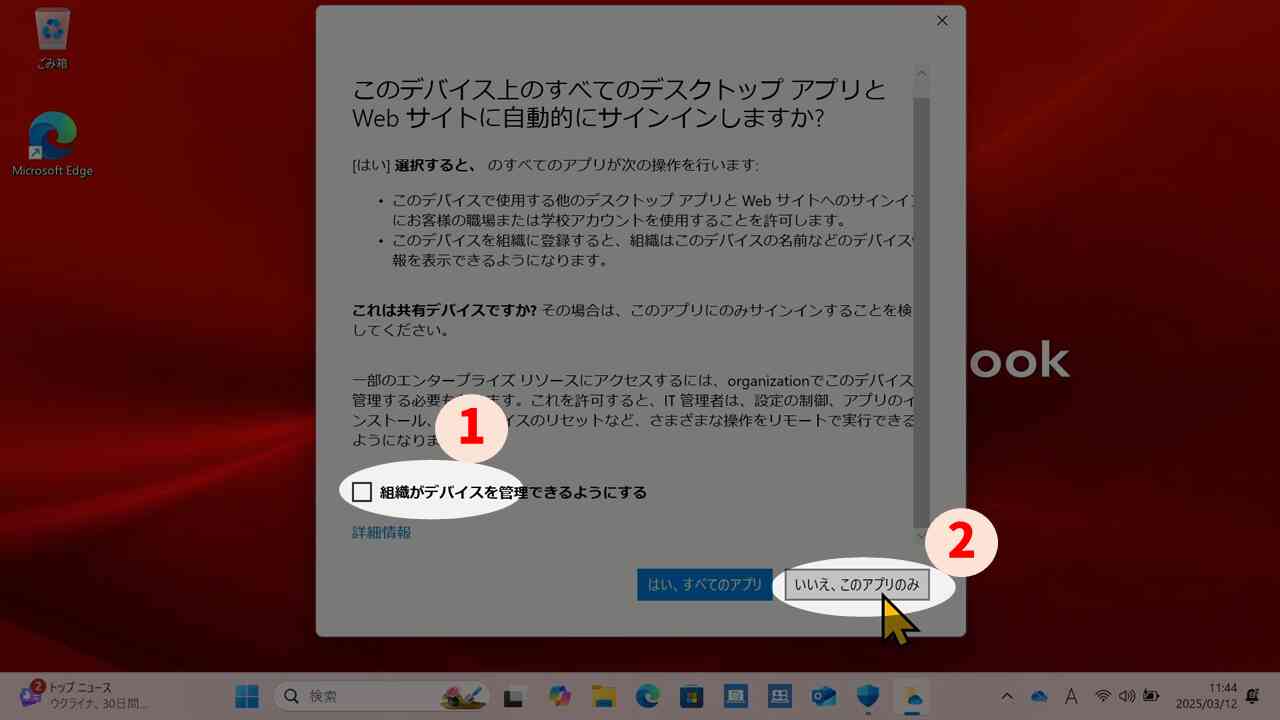1280x720 pixels.
Task: Select いいえ、このアプリのみ button
Action: (858, 585)
